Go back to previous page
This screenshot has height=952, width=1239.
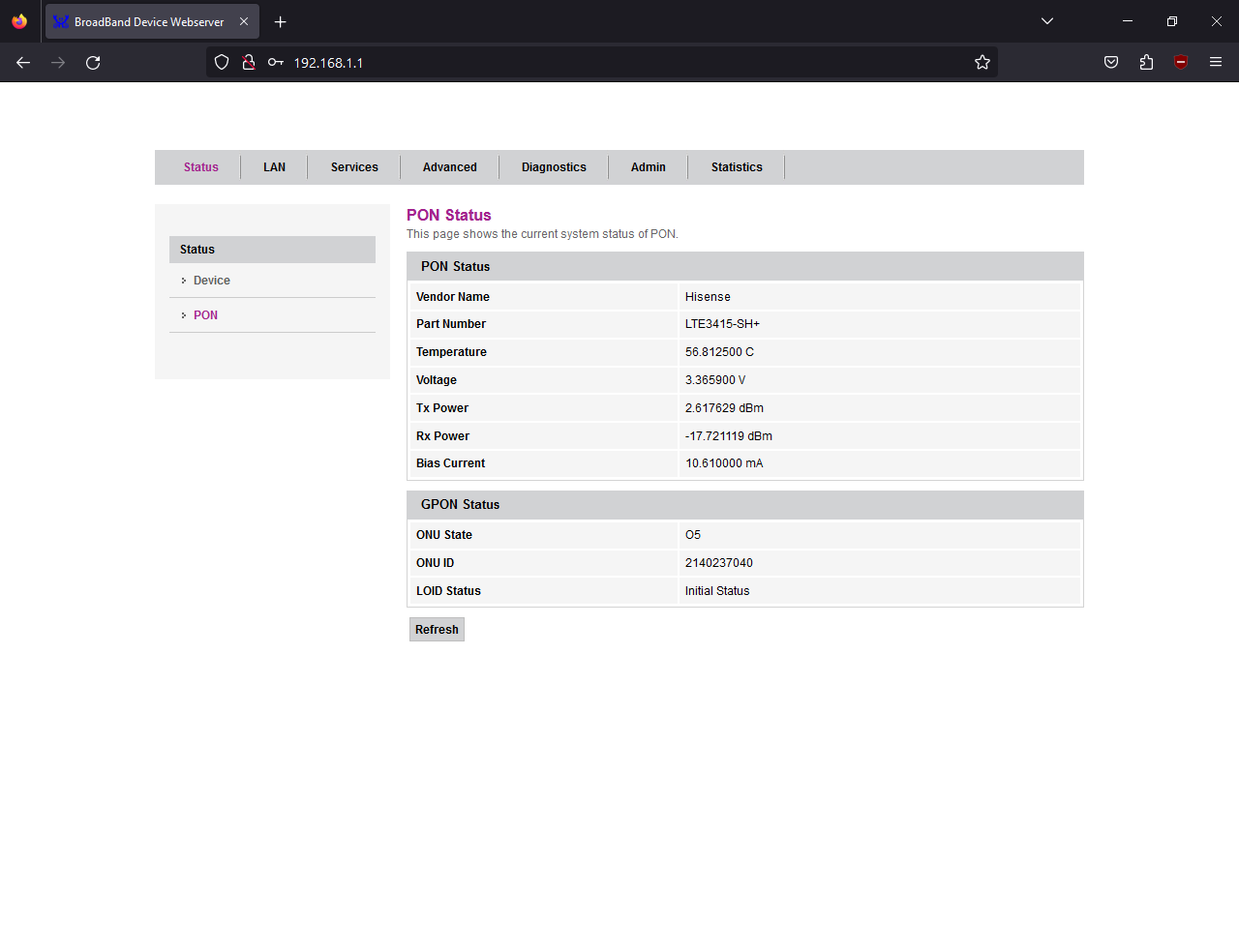click(23, 63)
